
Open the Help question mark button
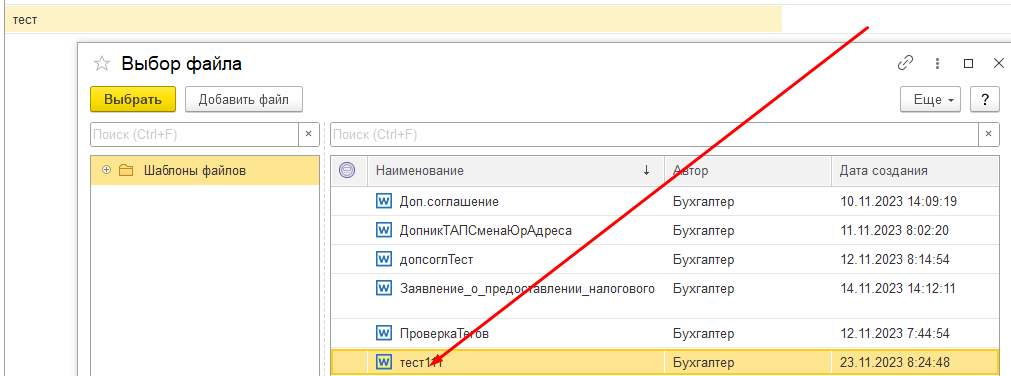[985, 100]
